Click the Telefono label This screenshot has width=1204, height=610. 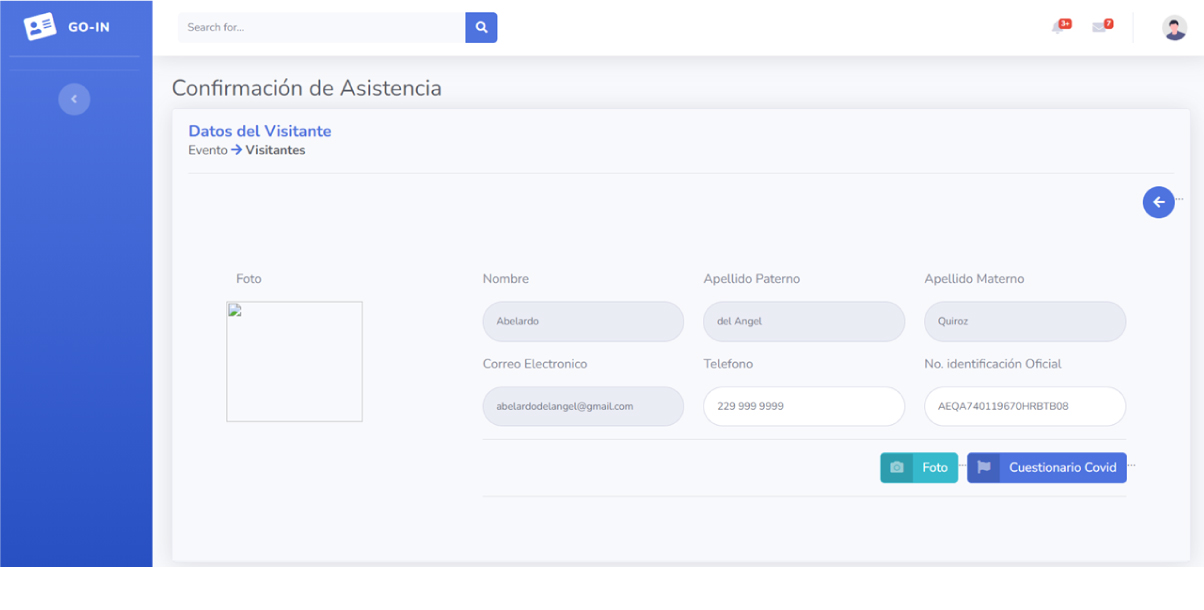[728, 364]
